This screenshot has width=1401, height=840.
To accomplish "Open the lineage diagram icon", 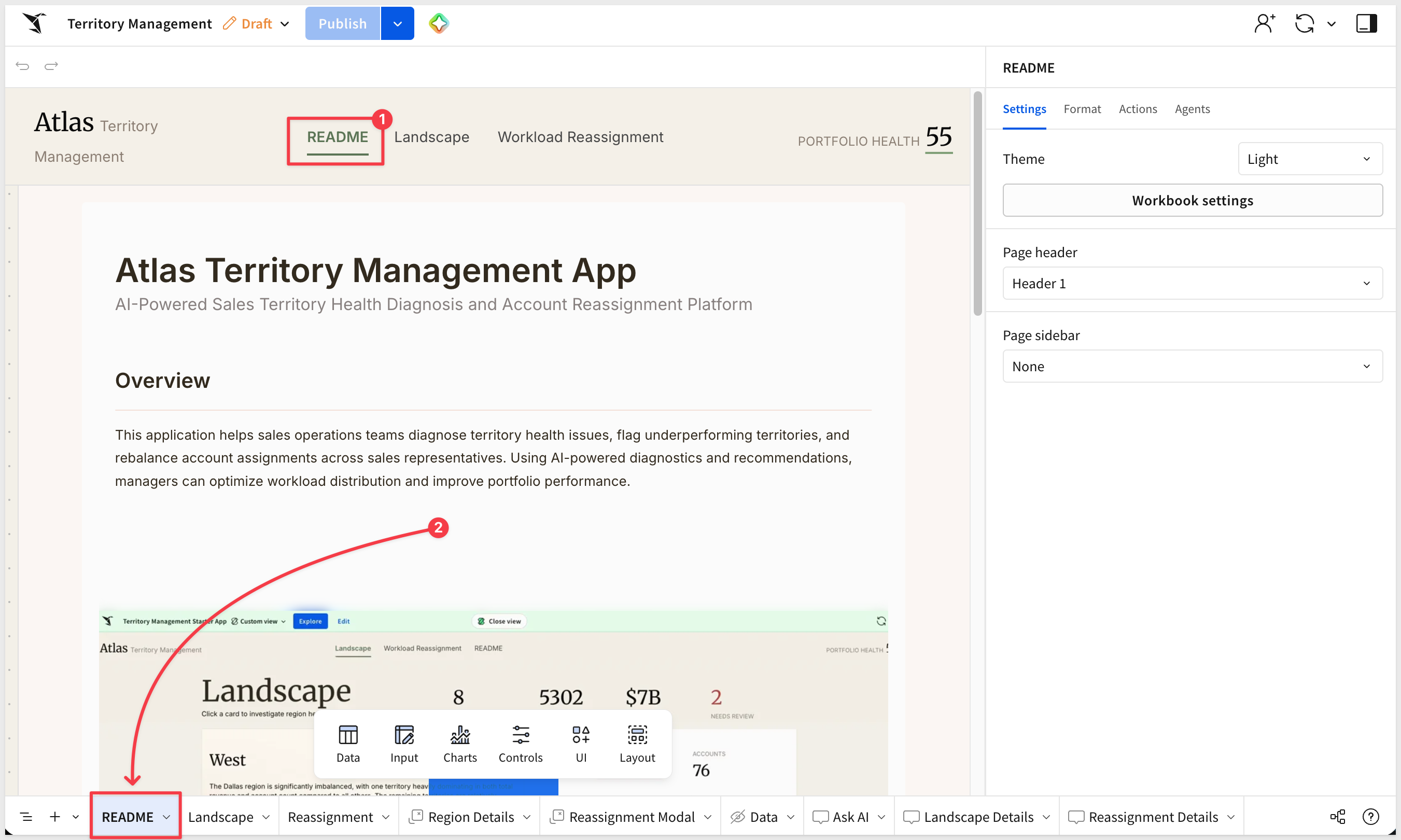I will [1338, 817].
